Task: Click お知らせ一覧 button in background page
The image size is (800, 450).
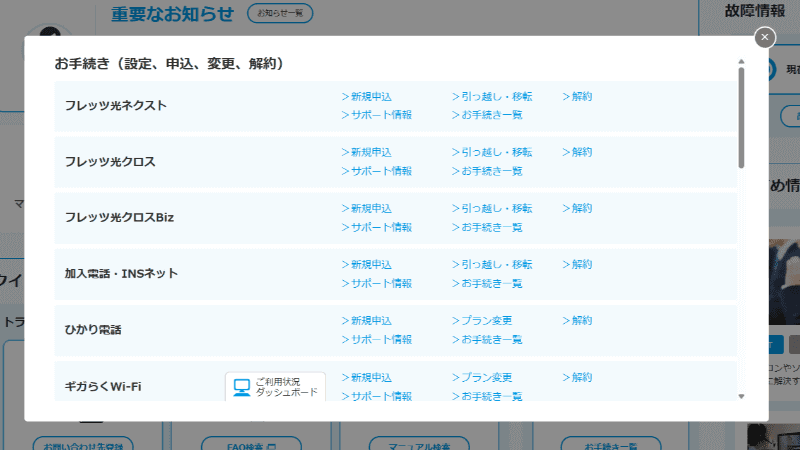Action: 280,13
